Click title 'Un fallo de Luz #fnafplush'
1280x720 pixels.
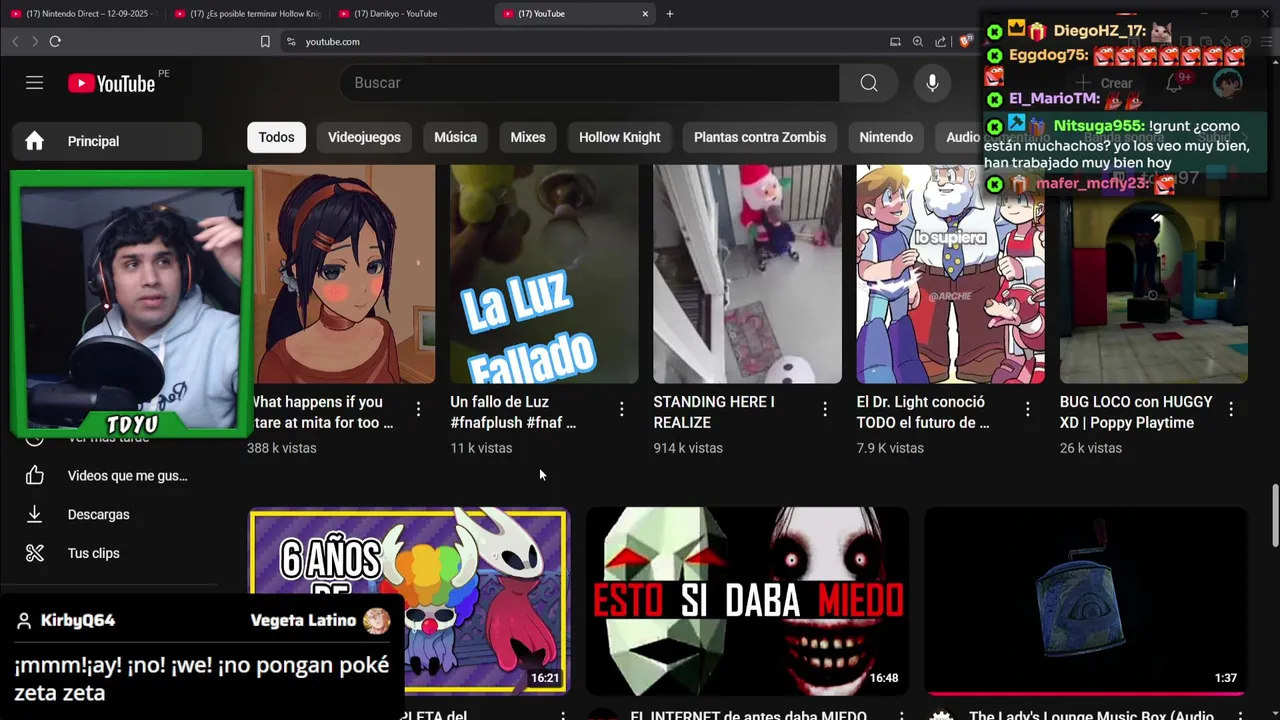click(513, 412)
